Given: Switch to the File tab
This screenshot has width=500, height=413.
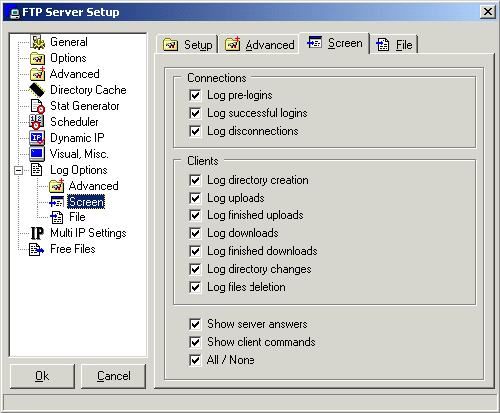Looking at the screenshot, I should point(394,44).
